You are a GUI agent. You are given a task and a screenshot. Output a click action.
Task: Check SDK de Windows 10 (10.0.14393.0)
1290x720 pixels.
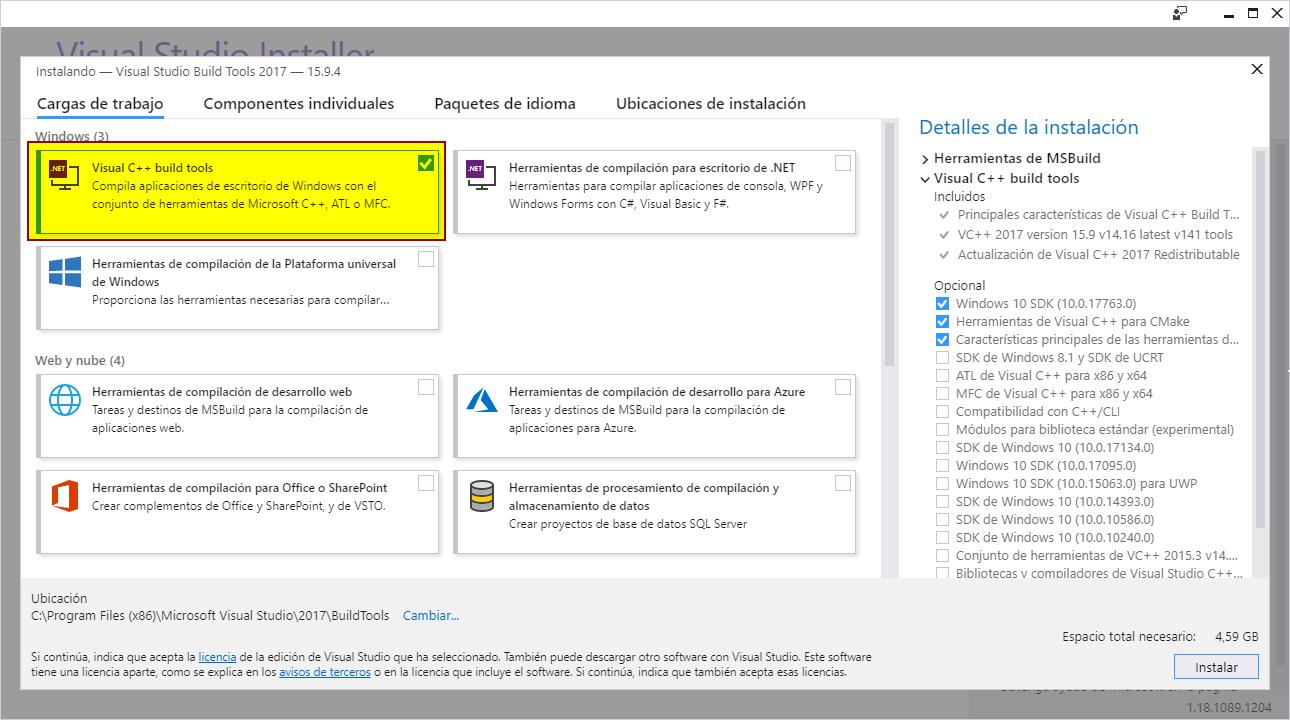(942, 501)
